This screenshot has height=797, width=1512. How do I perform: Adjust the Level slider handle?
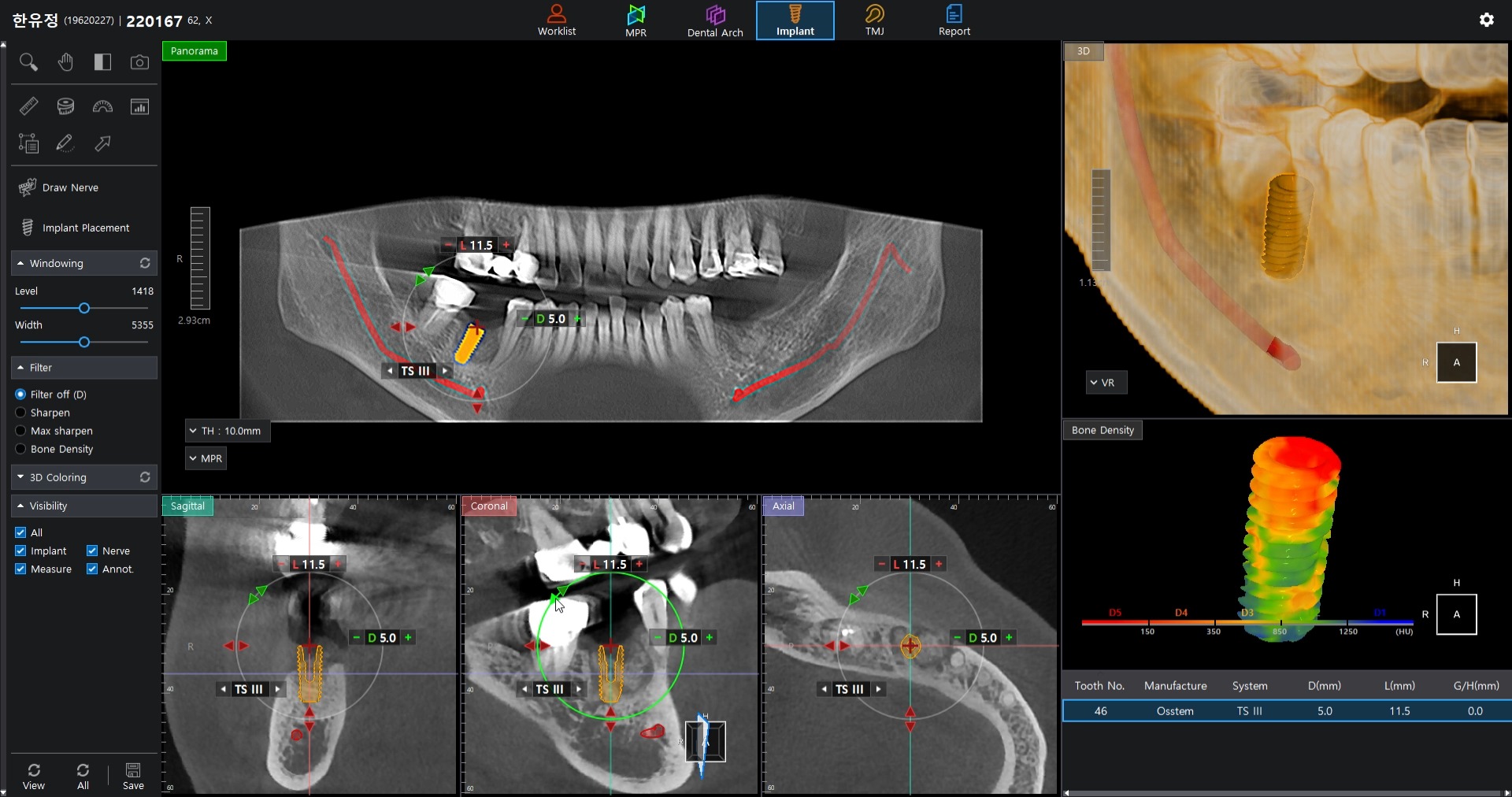click(x=84, y=308)
